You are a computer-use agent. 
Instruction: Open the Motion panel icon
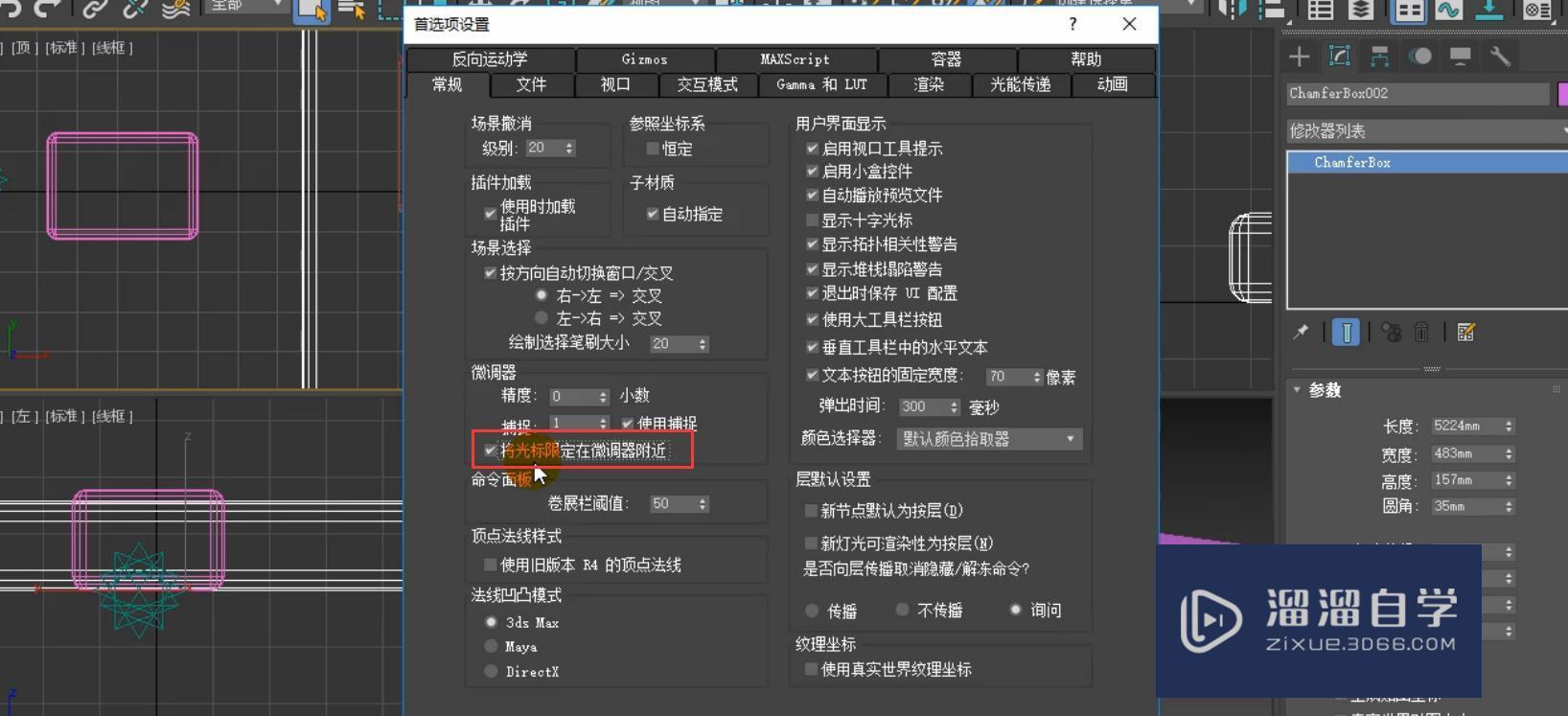coord(1420,57)
